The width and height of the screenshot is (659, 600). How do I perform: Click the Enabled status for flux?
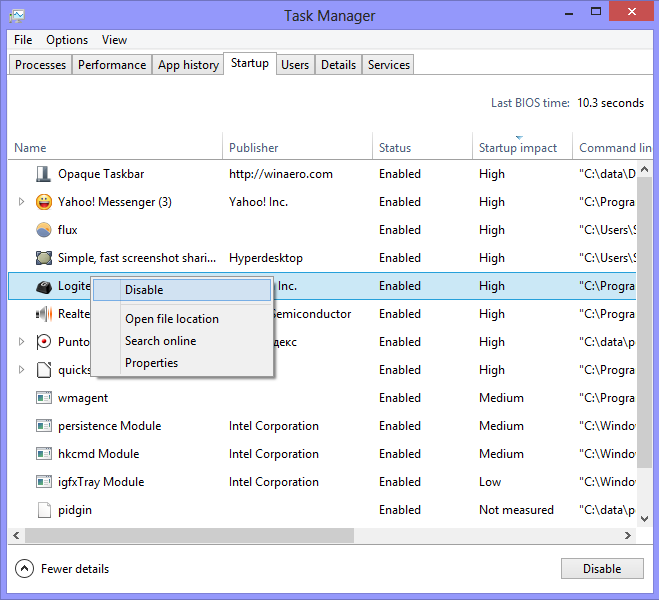(x=400, y=230)
